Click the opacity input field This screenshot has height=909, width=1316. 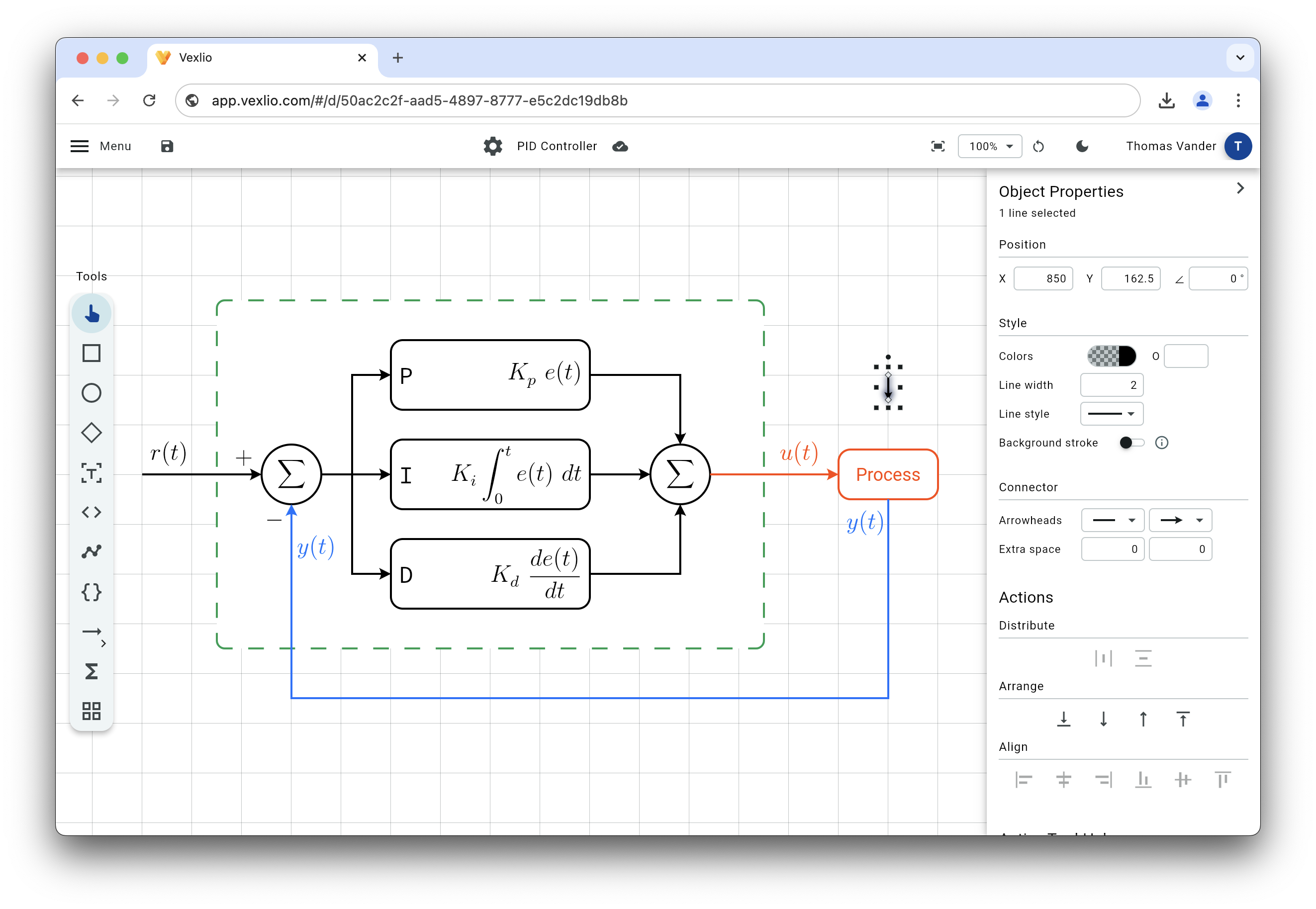(1186, 357)
